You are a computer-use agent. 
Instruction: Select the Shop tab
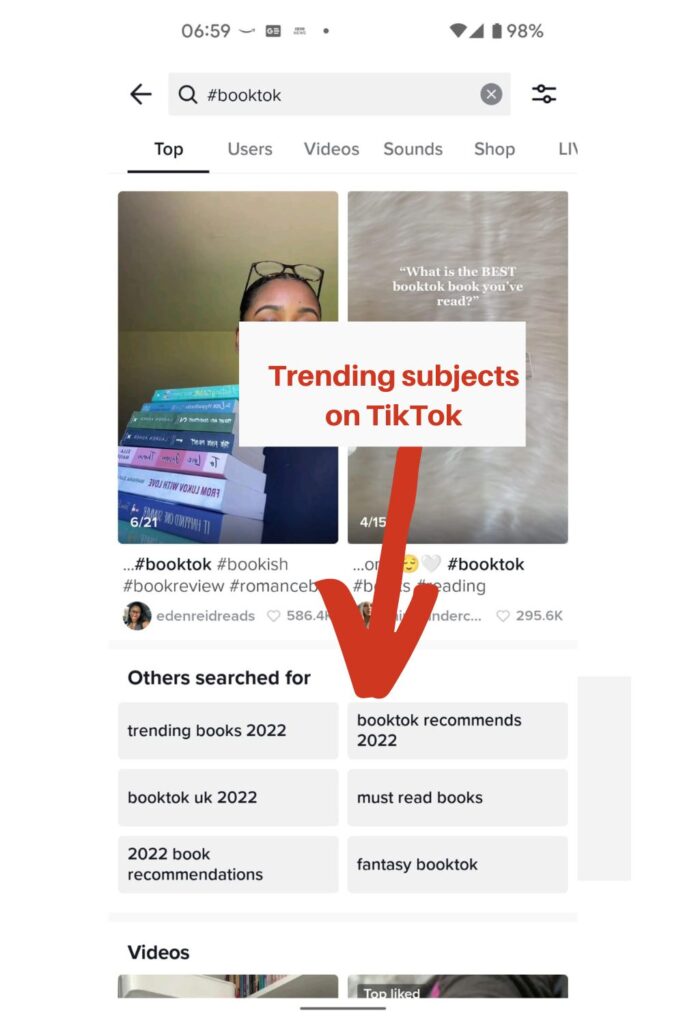coord(494,149)
